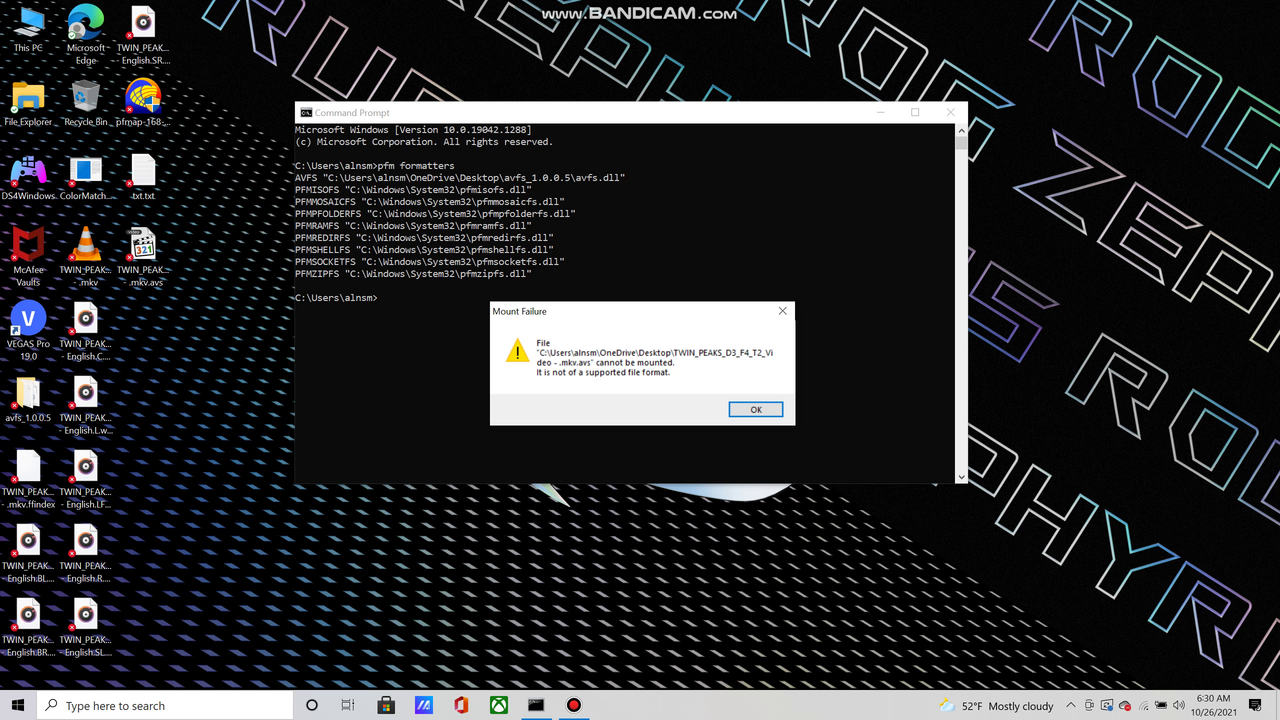Select the TWIN_PEAK .mkv.ffindex file
Viewport: 1280px width, 720px height.
click(x=28, y=479)
